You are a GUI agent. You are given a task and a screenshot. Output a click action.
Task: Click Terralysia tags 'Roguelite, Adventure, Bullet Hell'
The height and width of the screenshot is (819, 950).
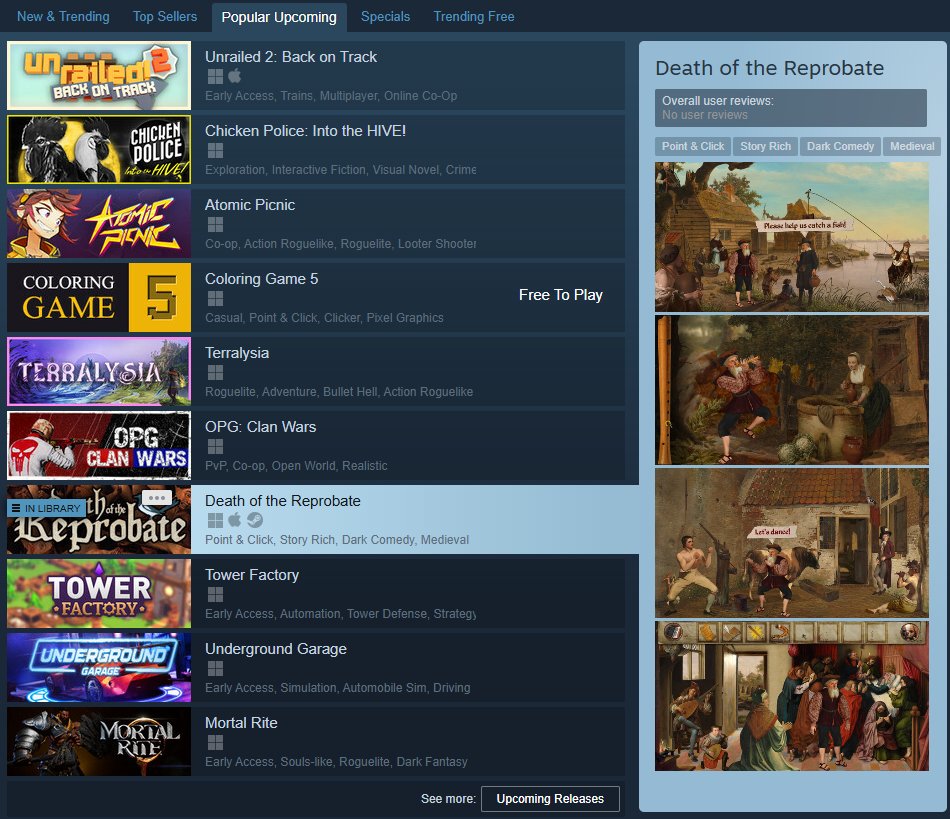click(x=291, y=392)
